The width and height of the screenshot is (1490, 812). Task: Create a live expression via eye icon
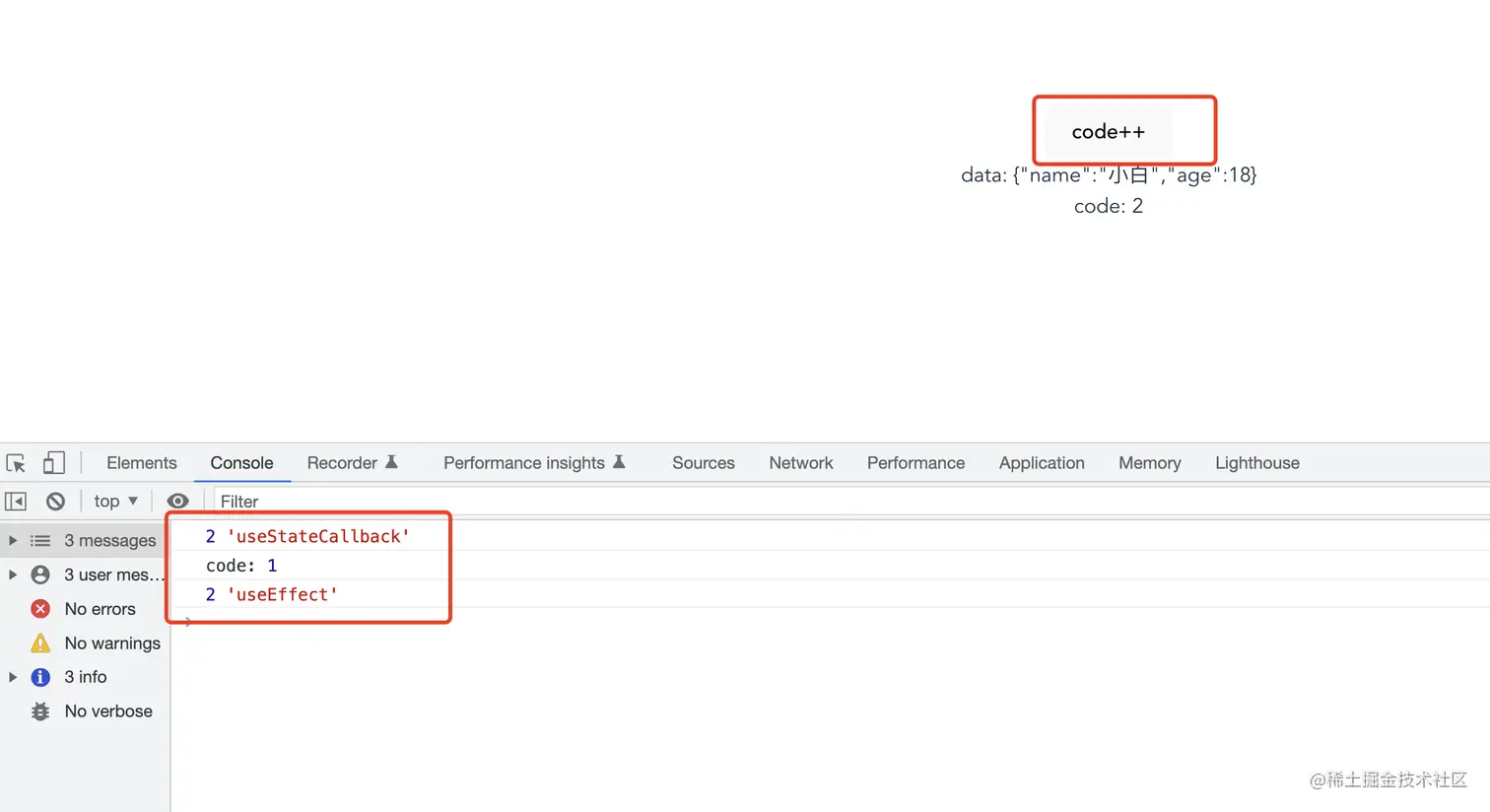click(x=177, y=501)
